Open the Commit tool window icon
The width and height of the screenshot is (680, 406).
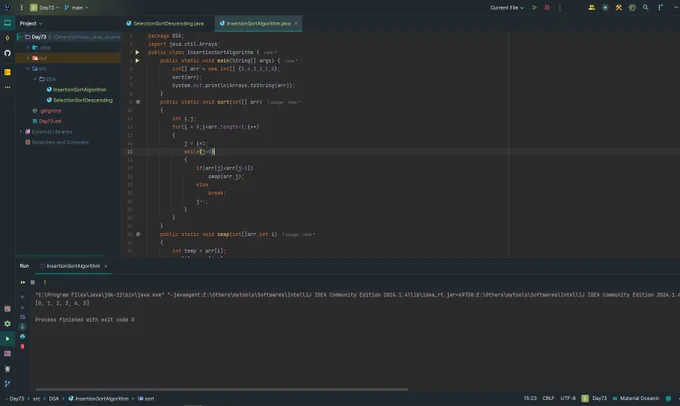click(x=7, y=38)
